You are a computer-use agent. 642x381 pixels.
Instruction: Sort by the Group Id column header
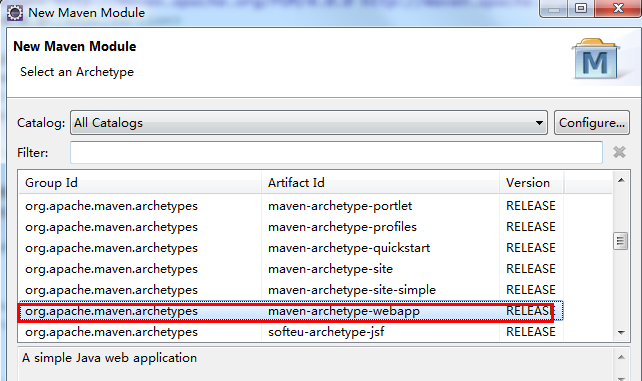pos(140,183)
